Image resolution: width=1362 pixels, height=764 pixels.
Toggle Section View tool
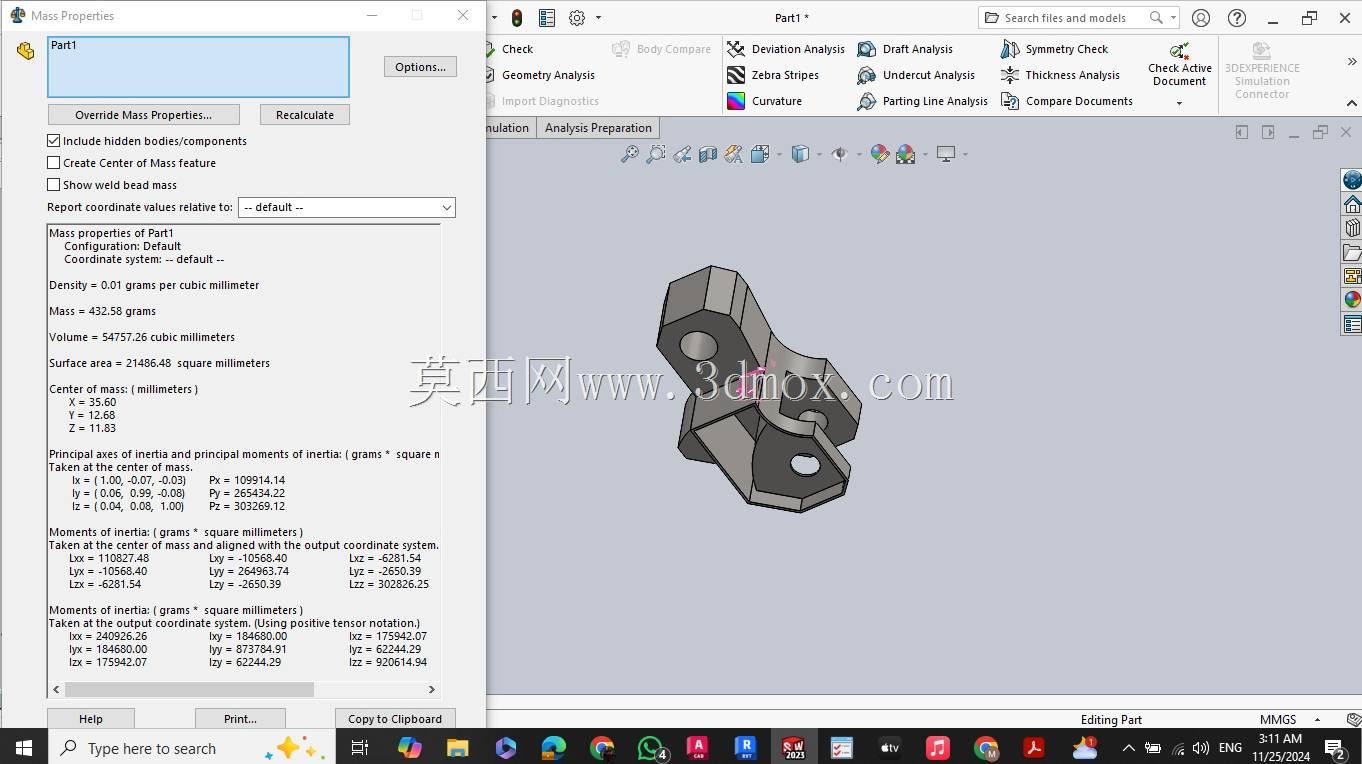(708, 154)
